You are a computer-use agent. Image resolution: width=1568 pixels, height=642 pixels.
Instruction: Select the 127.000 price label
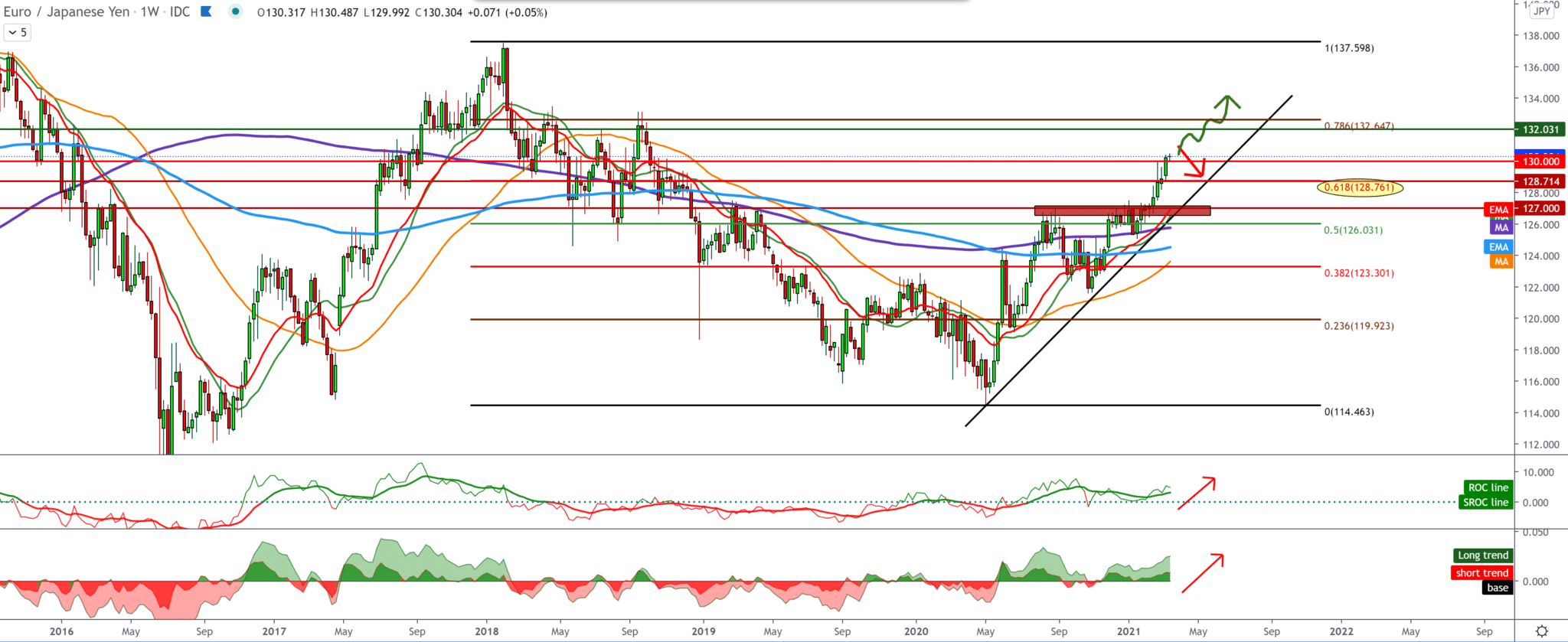(x=1540, y=208)
